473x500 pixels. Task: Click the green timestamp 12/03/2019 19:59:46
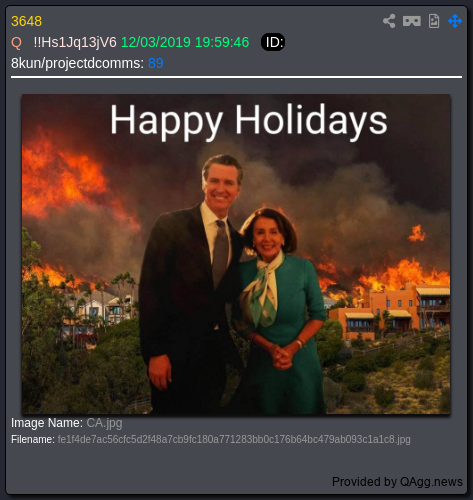click(185, 42)
